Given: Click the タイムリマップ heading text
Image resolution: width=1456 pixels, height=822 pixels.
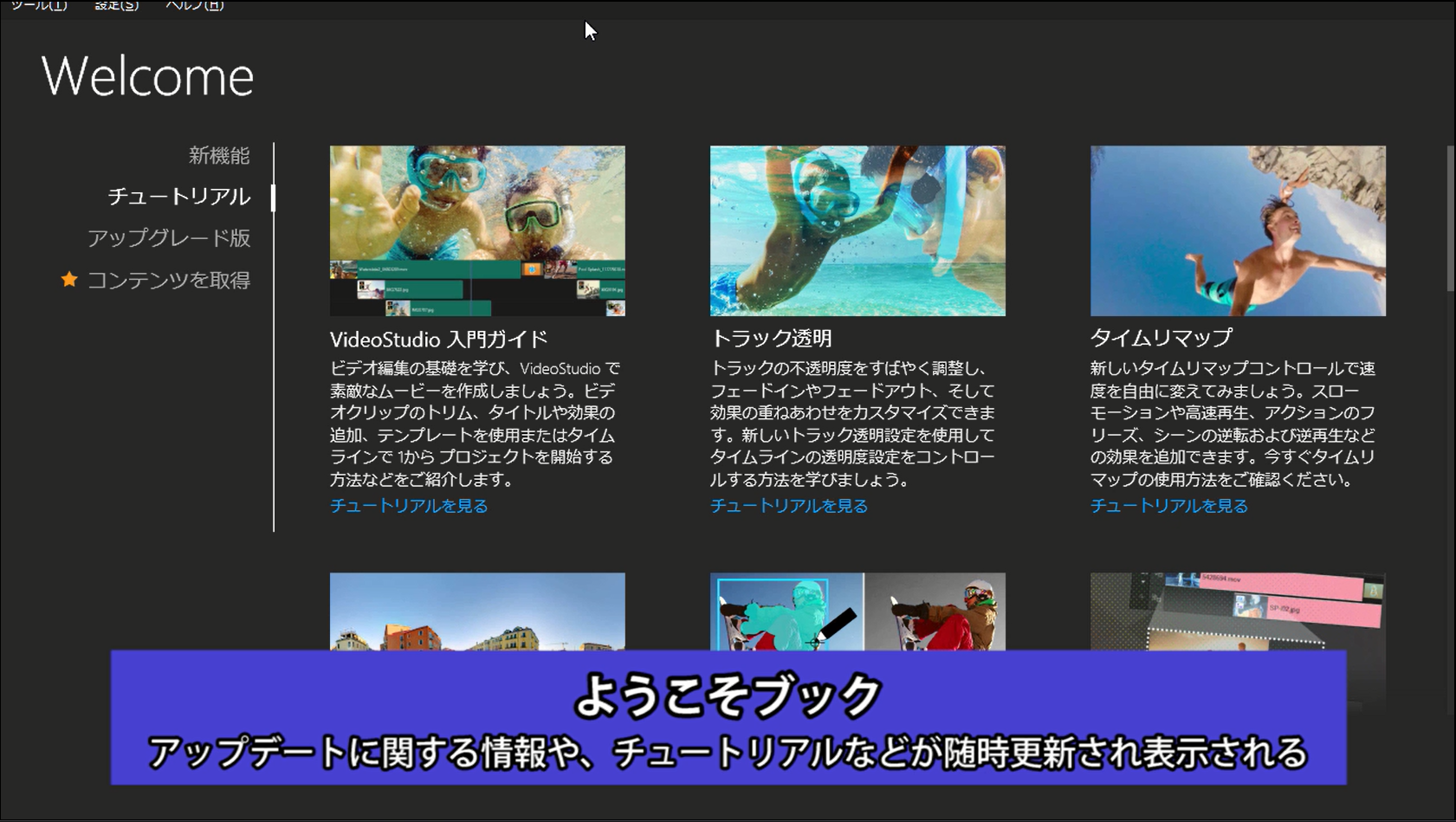Looking at the screenshot, I should (x=1161, y=338).
